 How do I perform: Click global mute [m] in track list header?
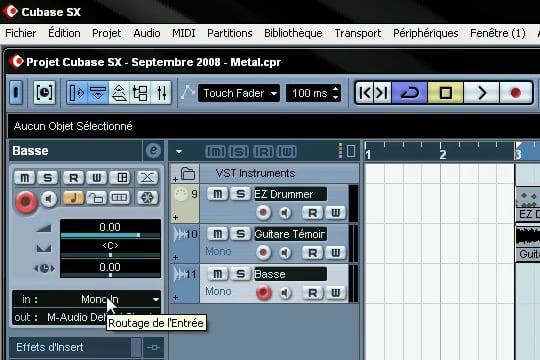[216, 151]
